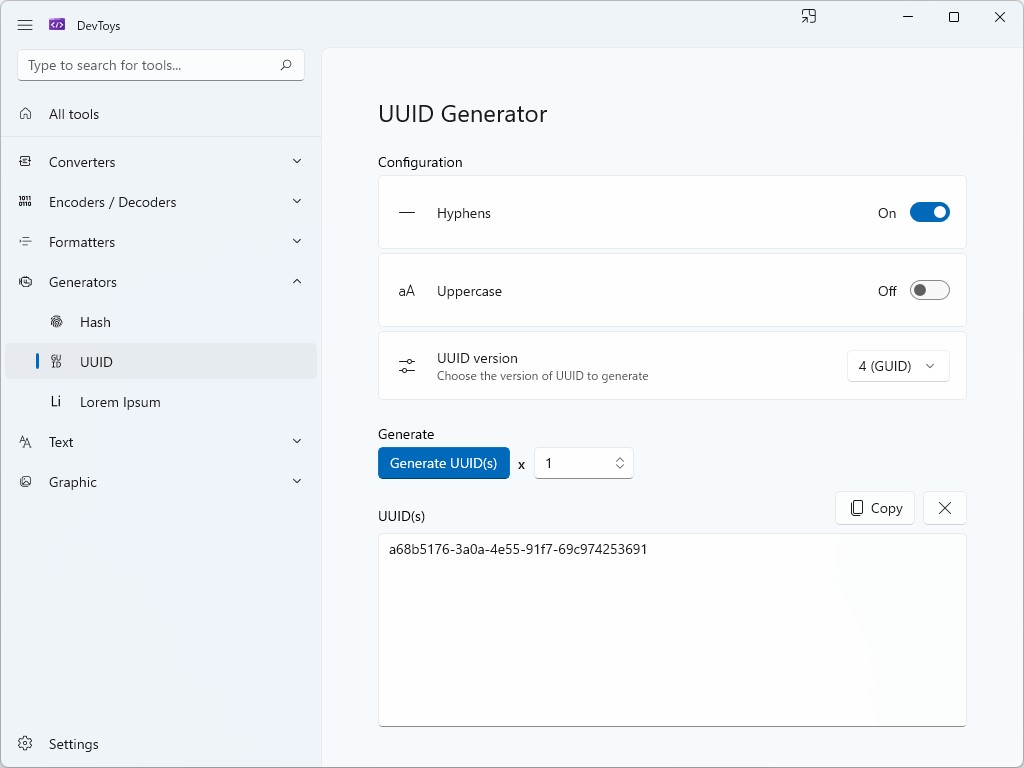1024x768 pixels.
Task: Select UUID in the sidebar
Action: (x=96, y=362)
